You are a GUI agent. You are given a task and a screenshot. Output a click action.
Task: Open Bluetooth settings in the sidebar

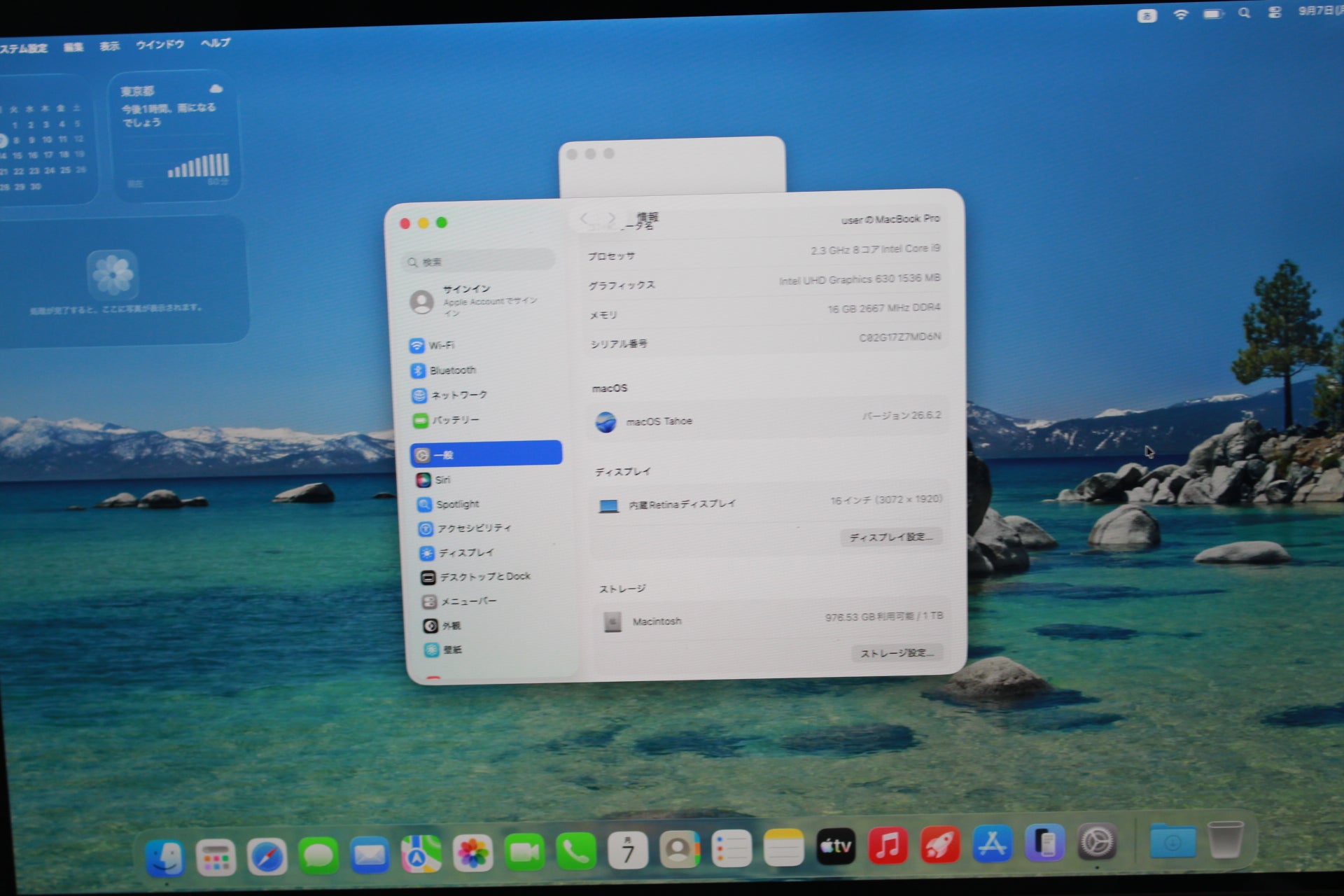[443, 370]
